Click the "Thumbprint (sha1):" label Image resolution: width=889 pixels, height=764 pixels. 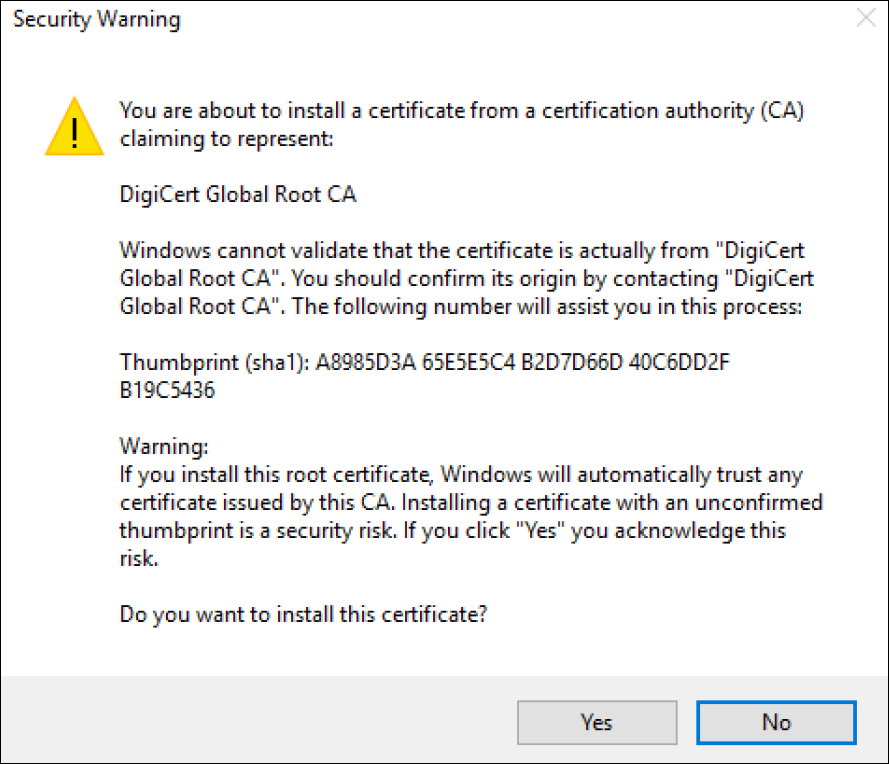pos(214,362)
